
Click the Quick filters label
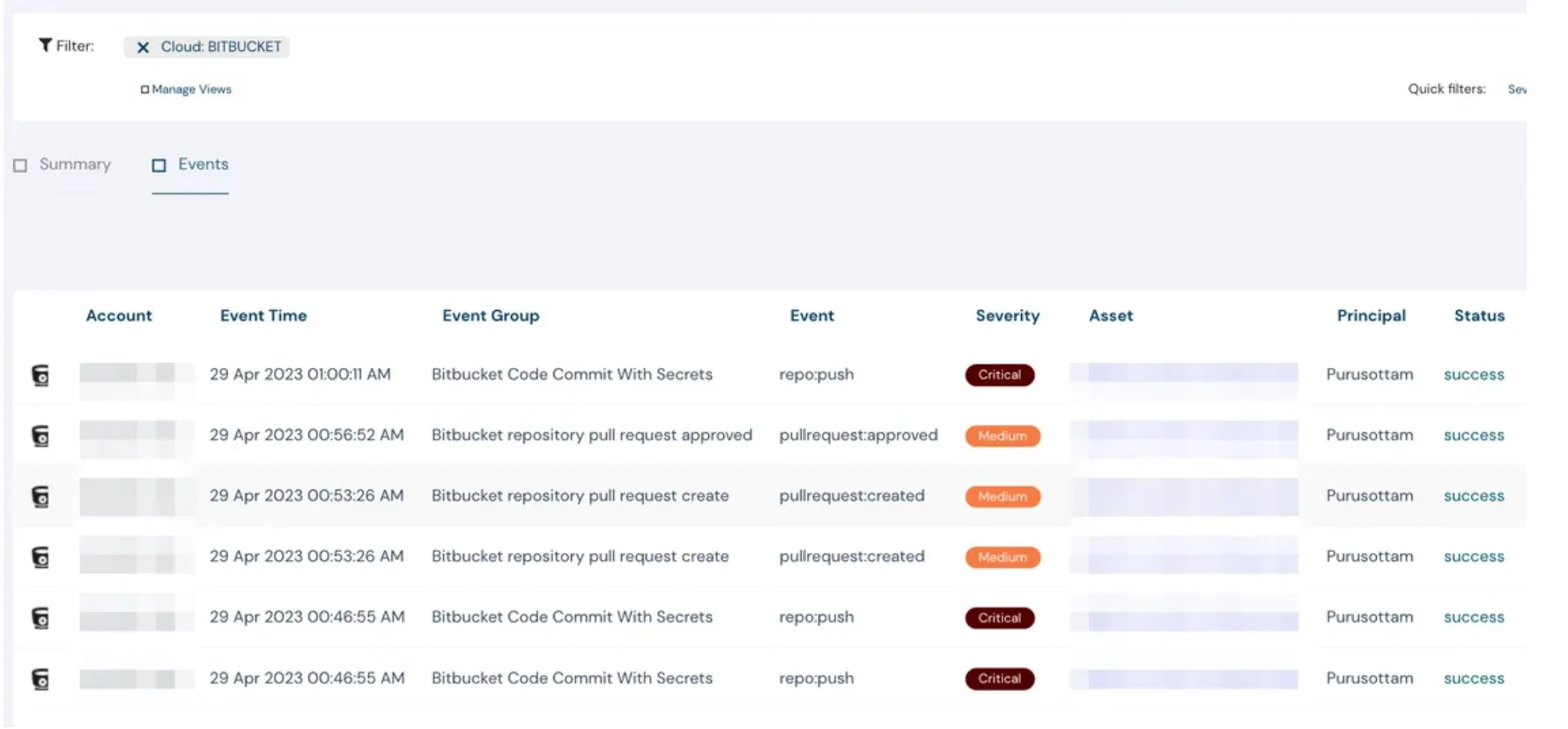(x=1446, y=89)
